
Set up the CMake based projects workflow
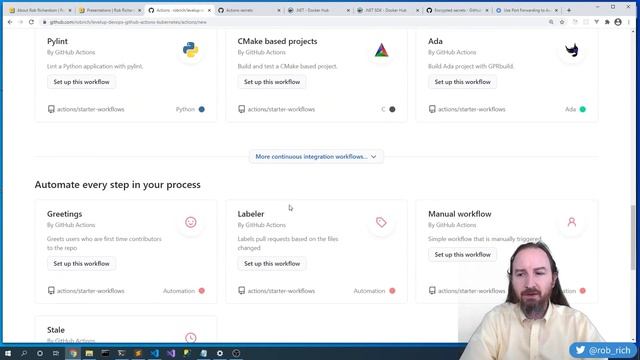click(272, 82)
